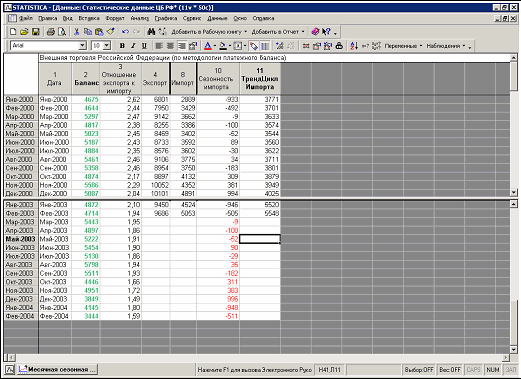Click Добавить в Рабочую книгу button
521x379 pixels.
(x=209, y=32)
